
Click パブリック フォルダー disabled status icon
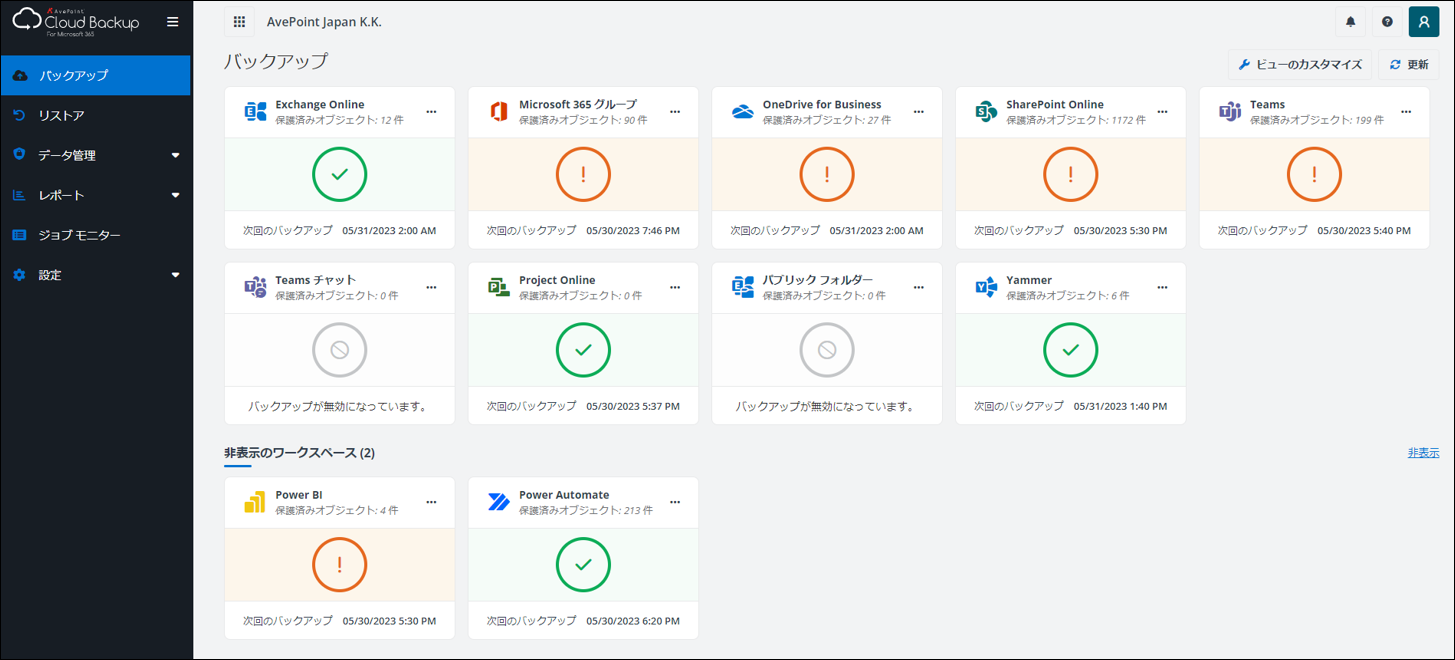(x=827, y=350)
